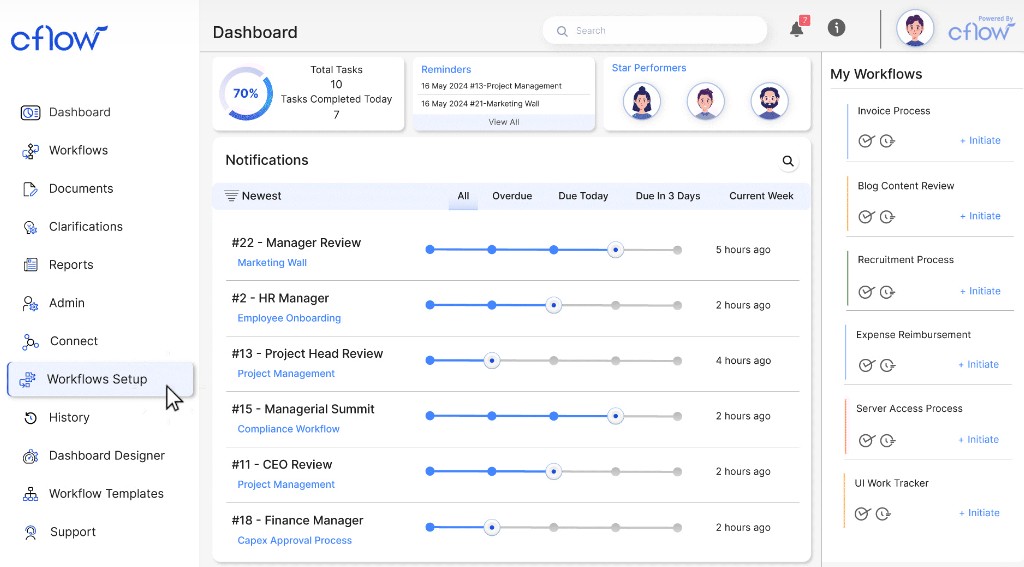Click the cflow logo in sidebar
Image resolution: width=1024 pixels, height=567 pixels.
click(x=59, y=39)
